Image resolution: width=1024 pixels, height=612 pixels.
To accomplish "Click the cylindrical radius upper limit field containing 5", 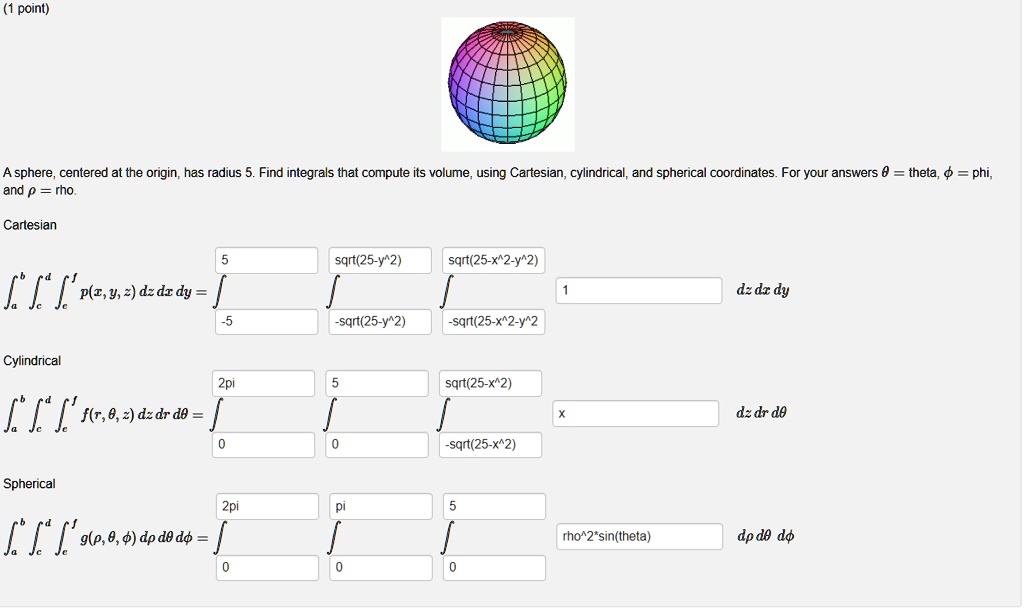I will point(376,383).
